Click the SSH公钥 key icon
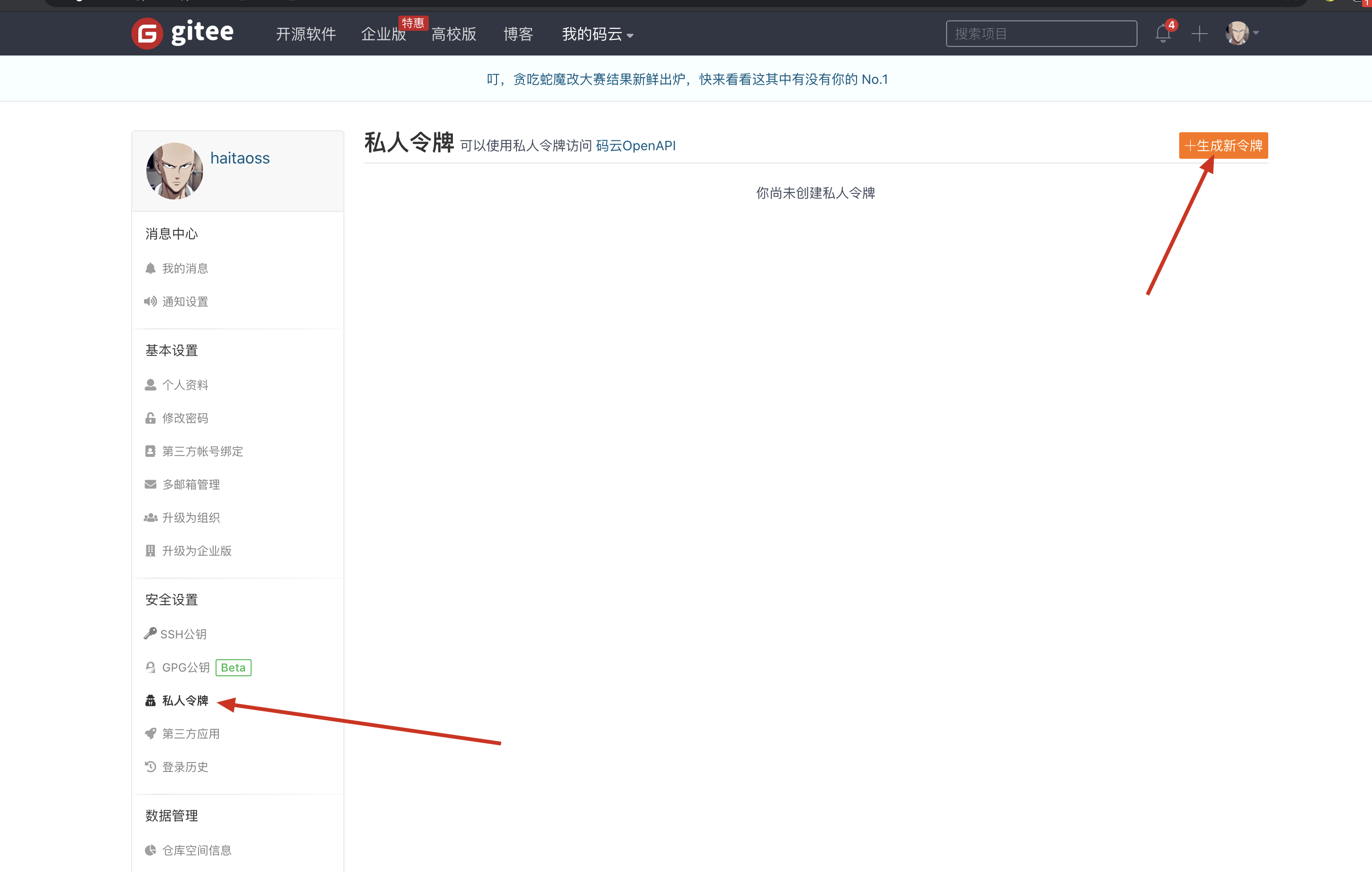 tap(150, 633)
